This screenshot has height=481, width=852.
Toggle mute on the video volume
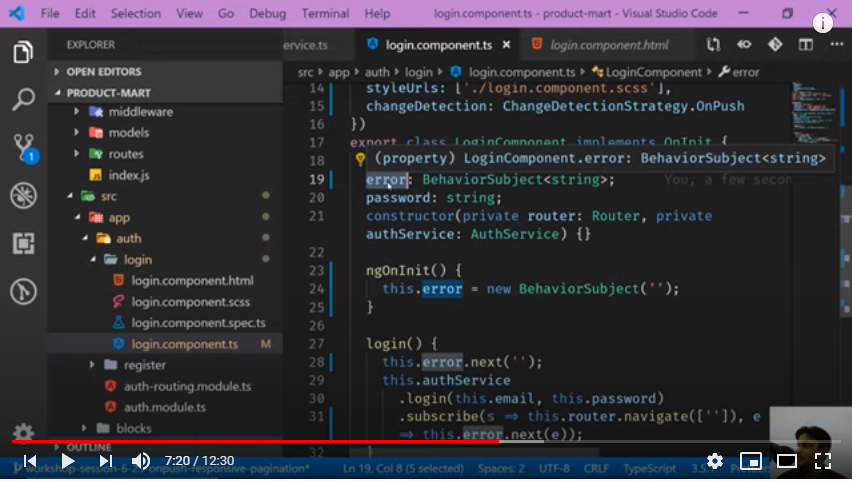click(141, 461)
